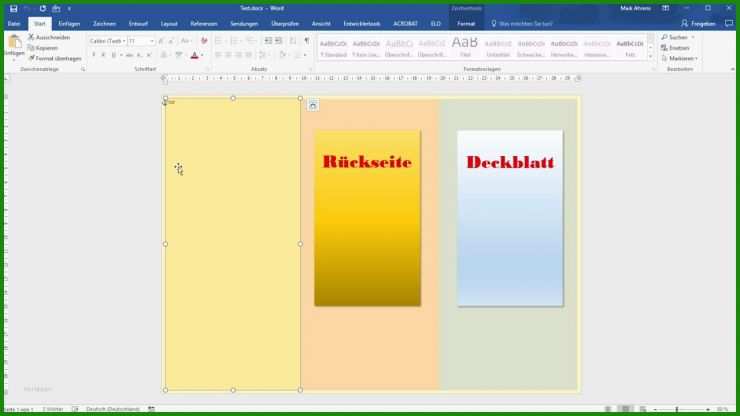Click the repeat/redo icon in the title bar
Screen dimensions: 740x416
point(43,8)
